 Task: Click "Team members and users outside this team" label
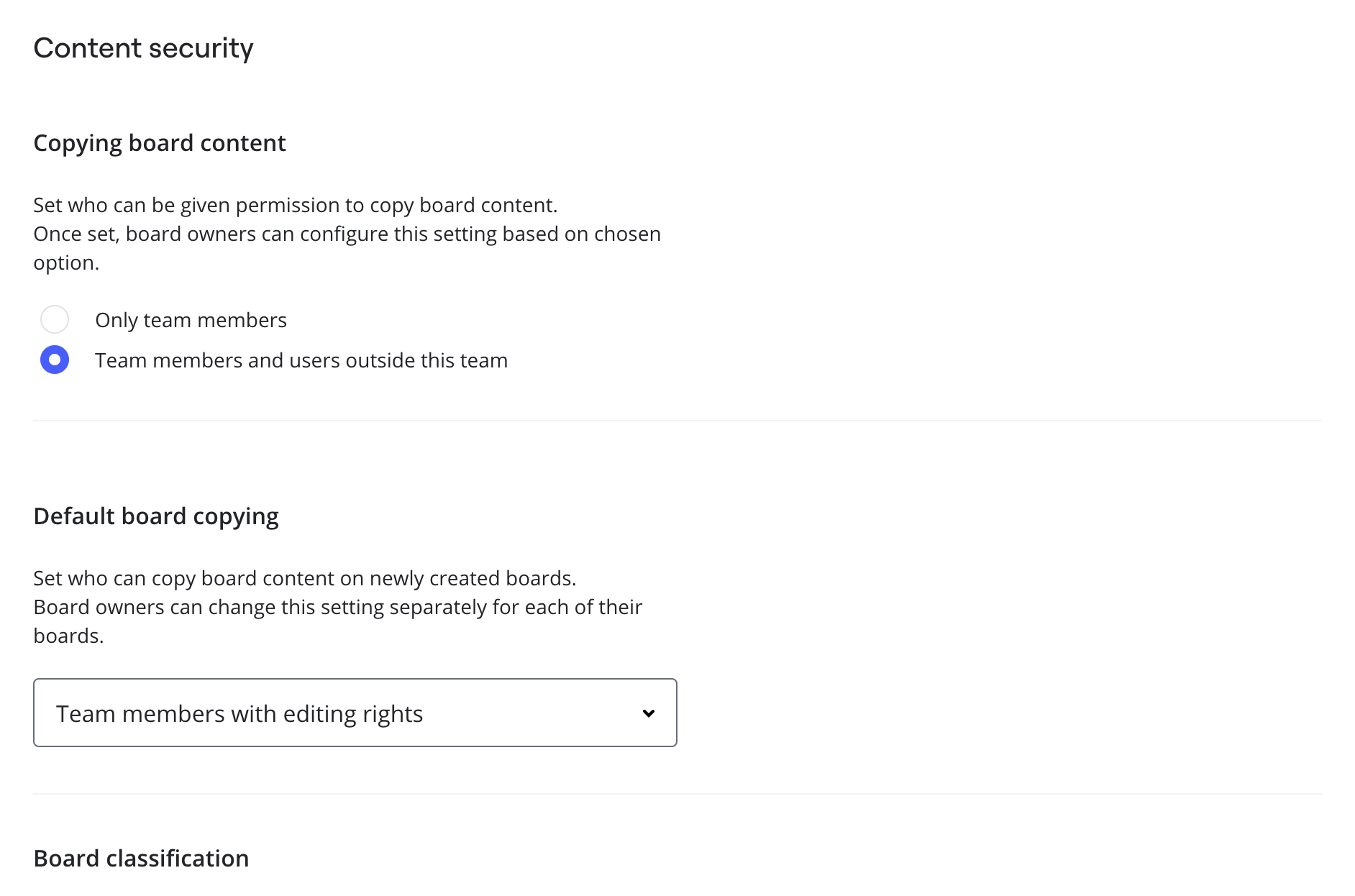pyautogui.click(x=301, y=360)
